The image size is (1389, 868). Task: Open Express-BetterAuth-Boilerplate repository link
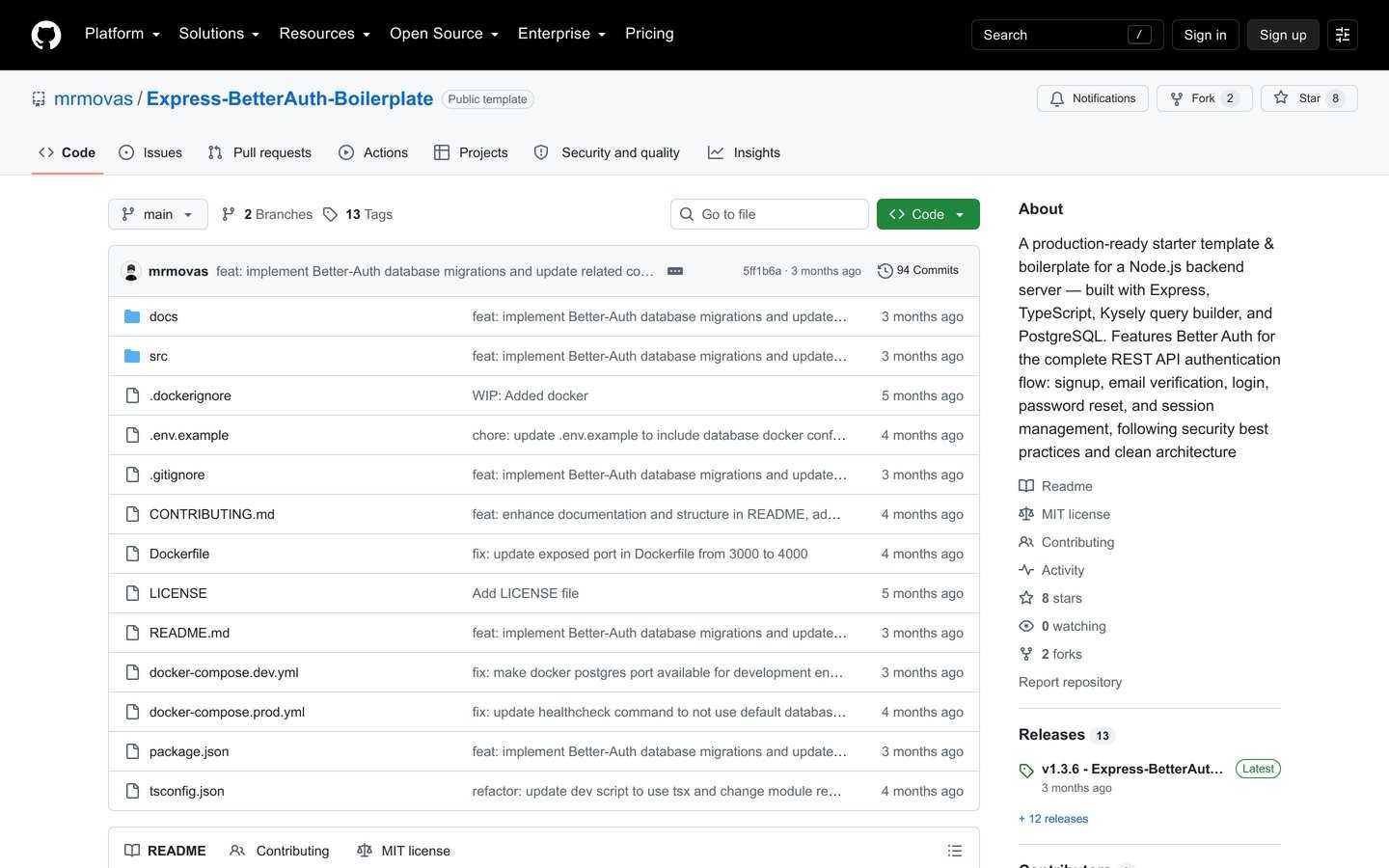(x=289, y=98)
